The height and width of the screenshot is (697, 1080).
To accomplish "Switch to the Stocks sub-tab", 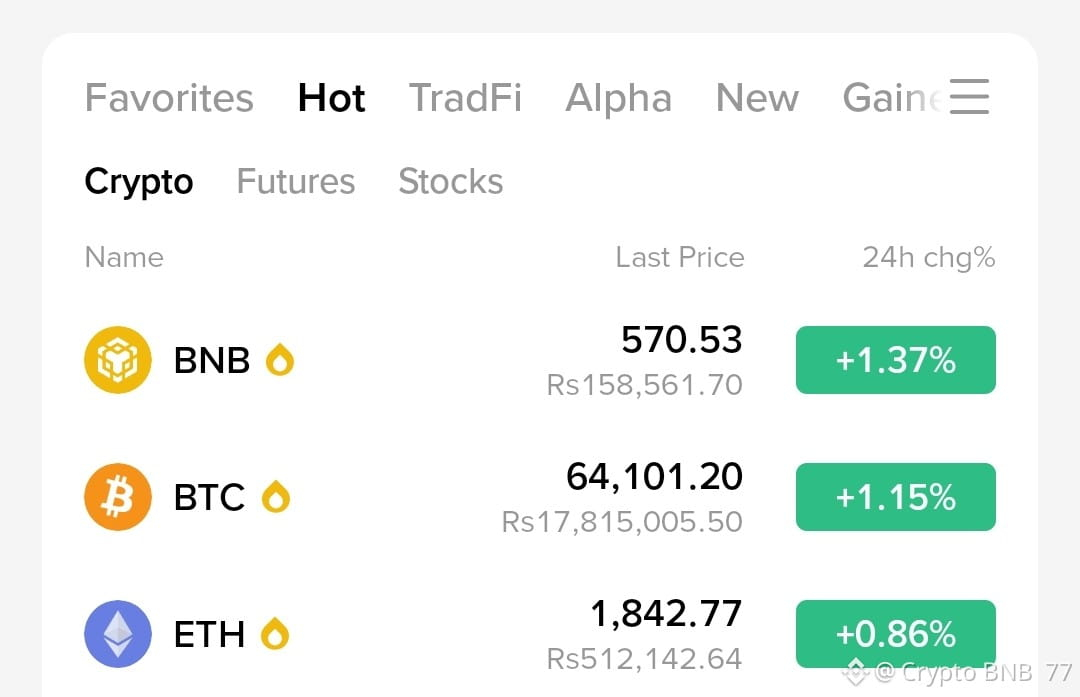I will click(450, 181).
